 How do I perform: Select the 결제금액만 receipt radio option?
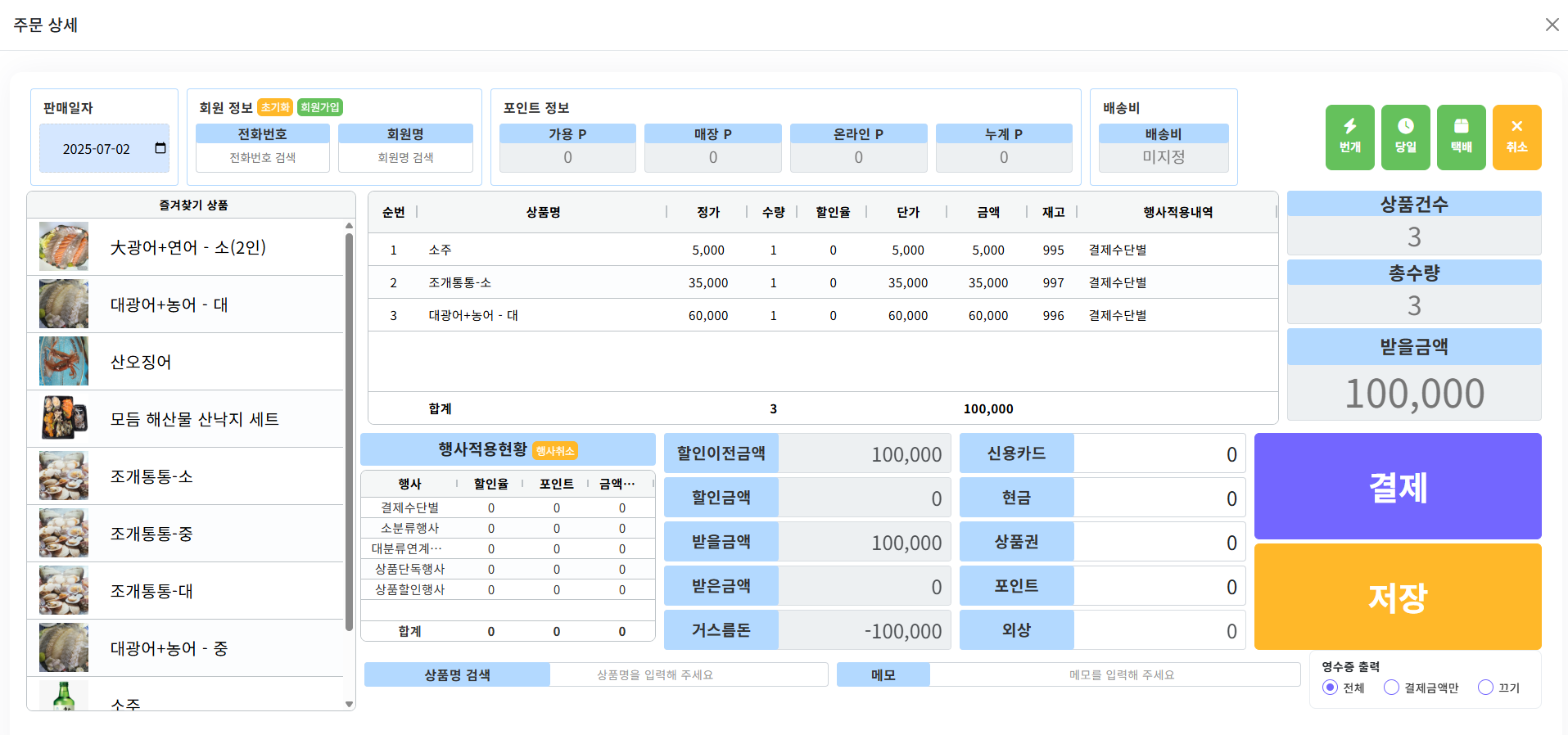[1391, 688]
